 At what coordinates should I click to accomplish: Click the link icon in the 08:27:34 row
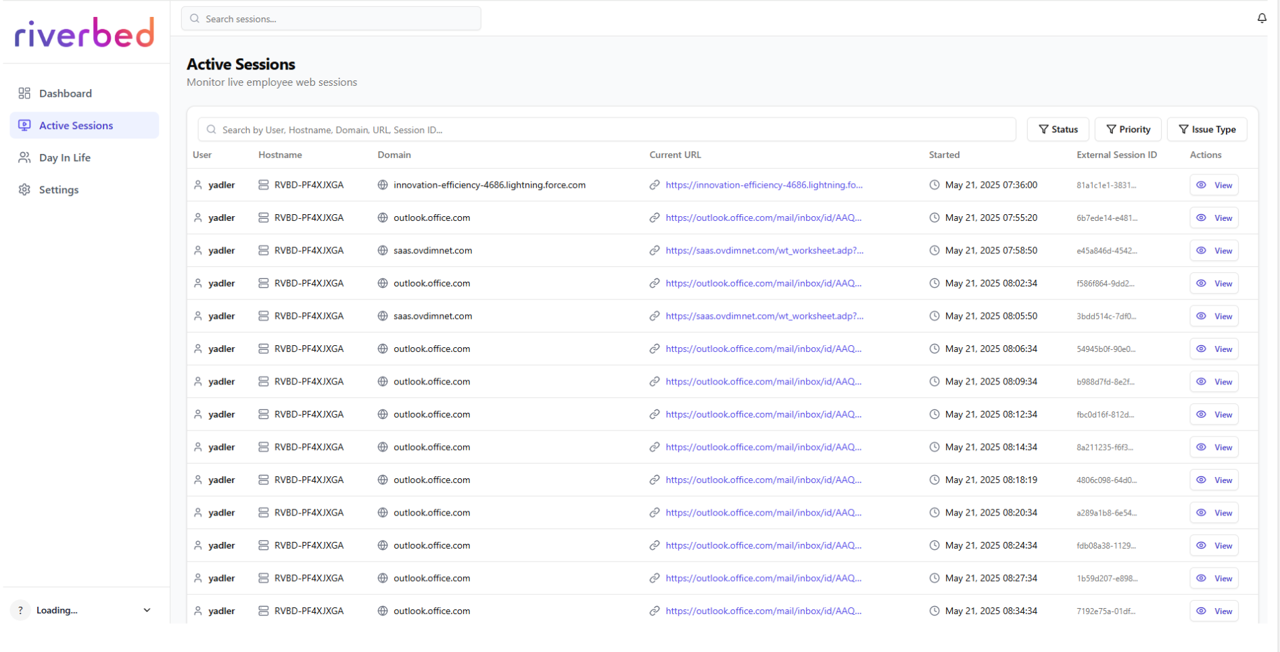pos(655,578)
